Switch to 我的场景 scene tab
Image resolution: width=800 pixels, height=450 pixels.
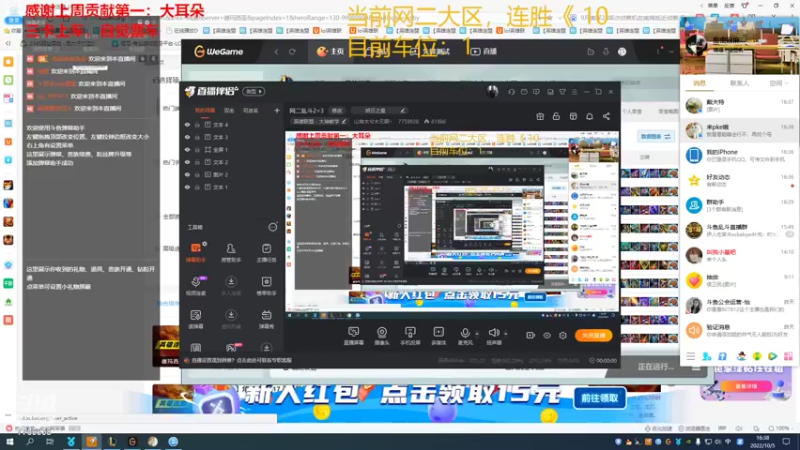coord(205,110)
